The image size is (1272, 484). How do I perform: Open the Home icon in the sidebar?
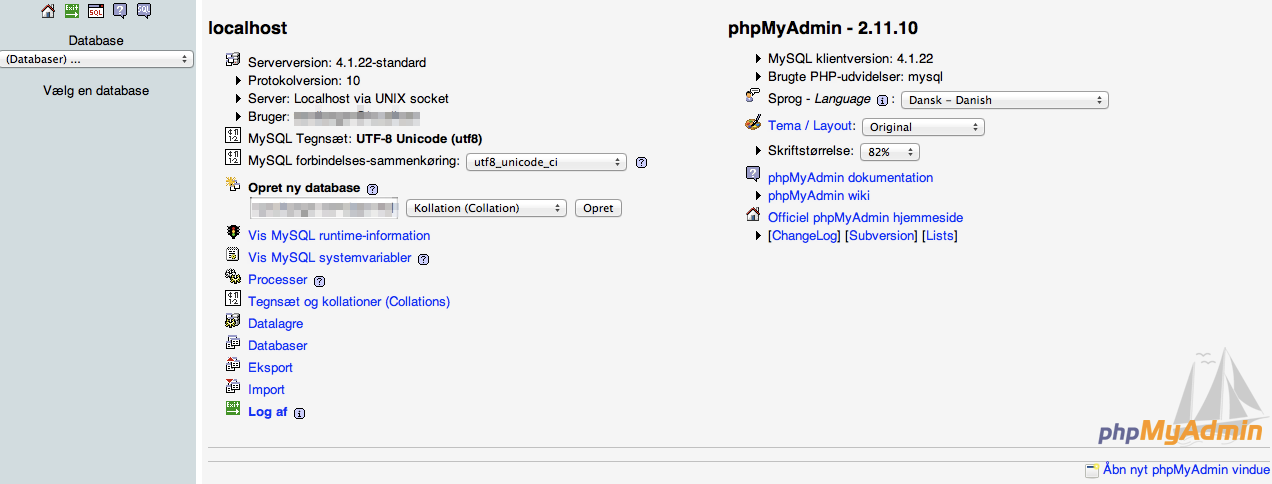coord(47,11)
